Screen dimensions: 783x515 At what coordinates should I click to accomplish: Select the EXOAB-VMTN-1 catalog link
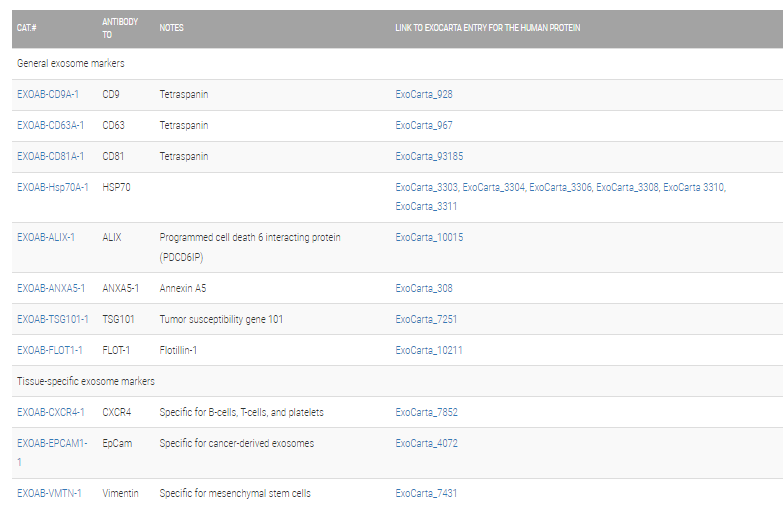coord(49,493)
